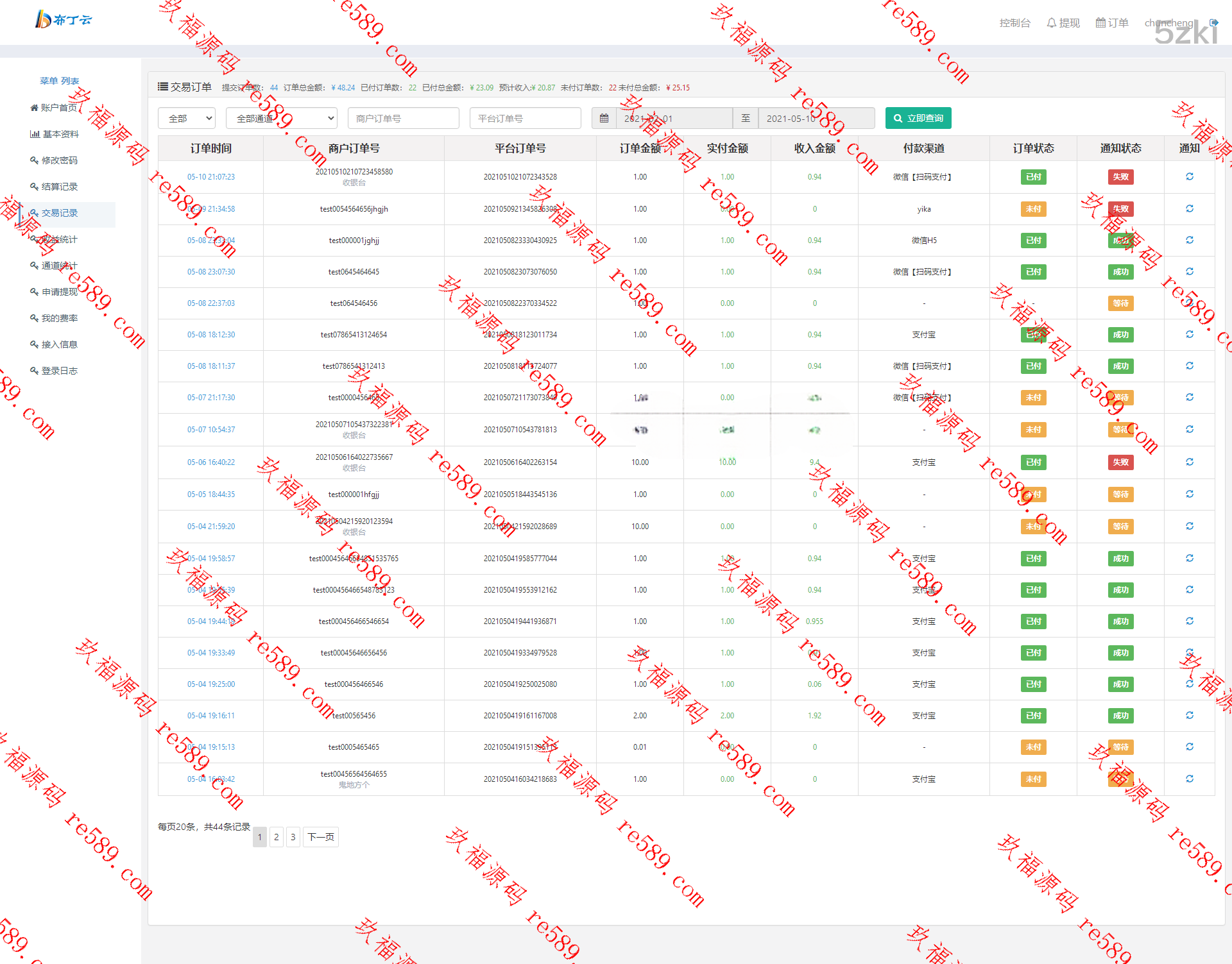
Task: Click refresh icon in test00565456 order row
Action: click(x=1189, y=715)
